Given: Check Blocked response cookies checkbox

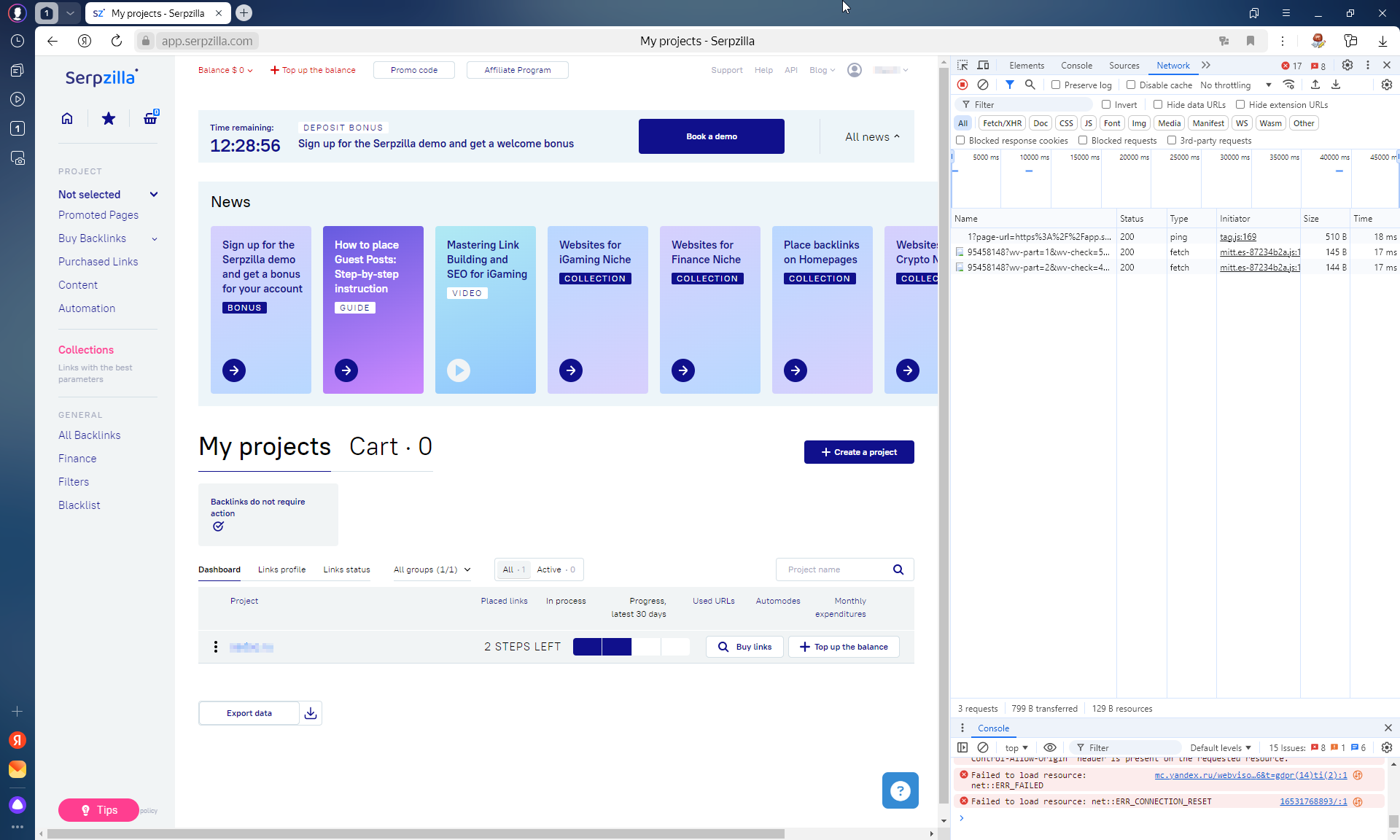Looking at the screenshot, I should pos(960,140).
